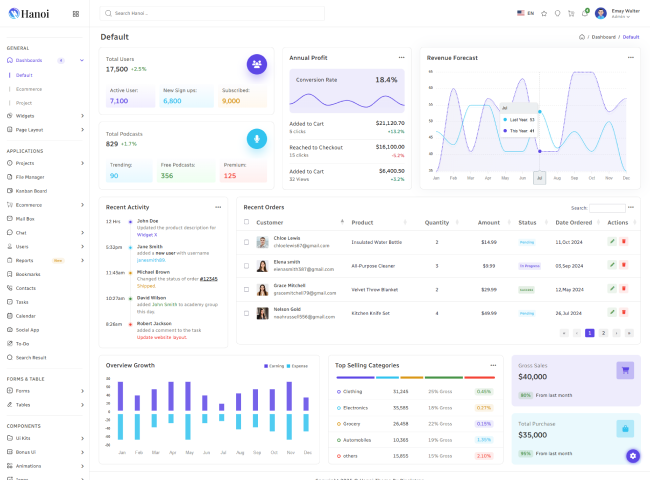Select the Grace Mitchell row checkbox
The width and height of the screenshot is (650, 480).
pyautogui.click(x=247, y=289)
